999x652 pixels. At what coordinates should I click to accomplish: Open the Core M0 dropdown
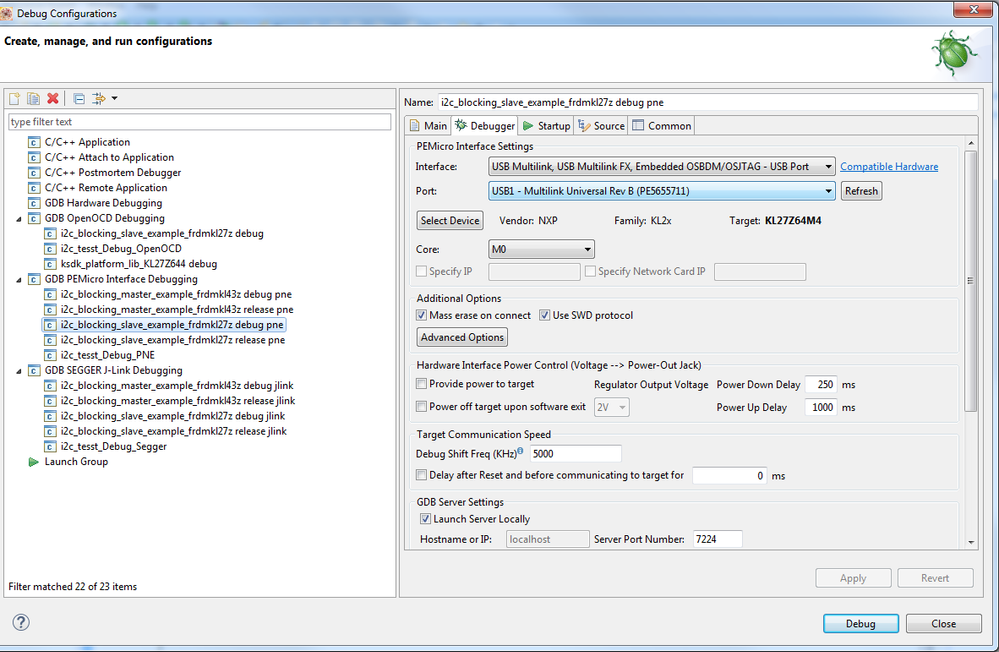tap(541, 249)
